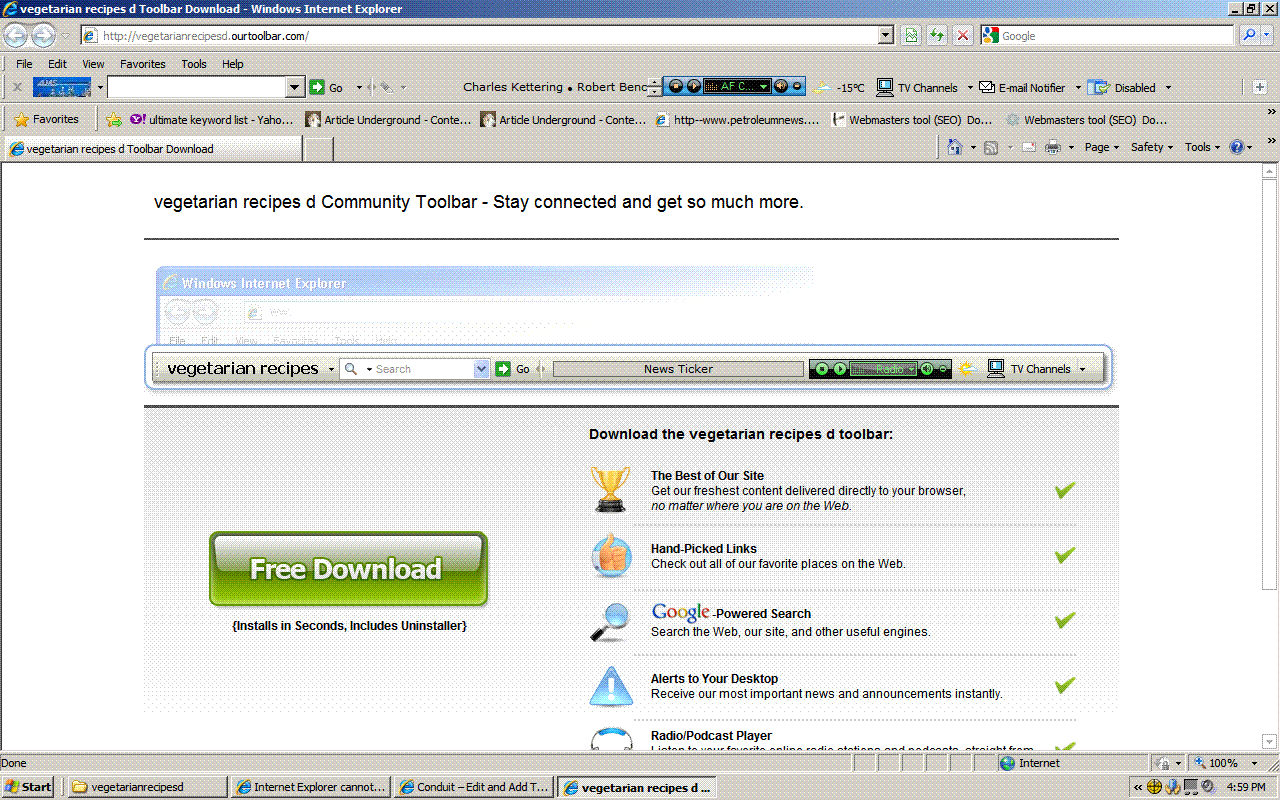Image resolution: width=1280 pixels, height=800 pixels.
Task: Click the trophy icon for Best of Our Site
Action: click(x=610, y=490)
